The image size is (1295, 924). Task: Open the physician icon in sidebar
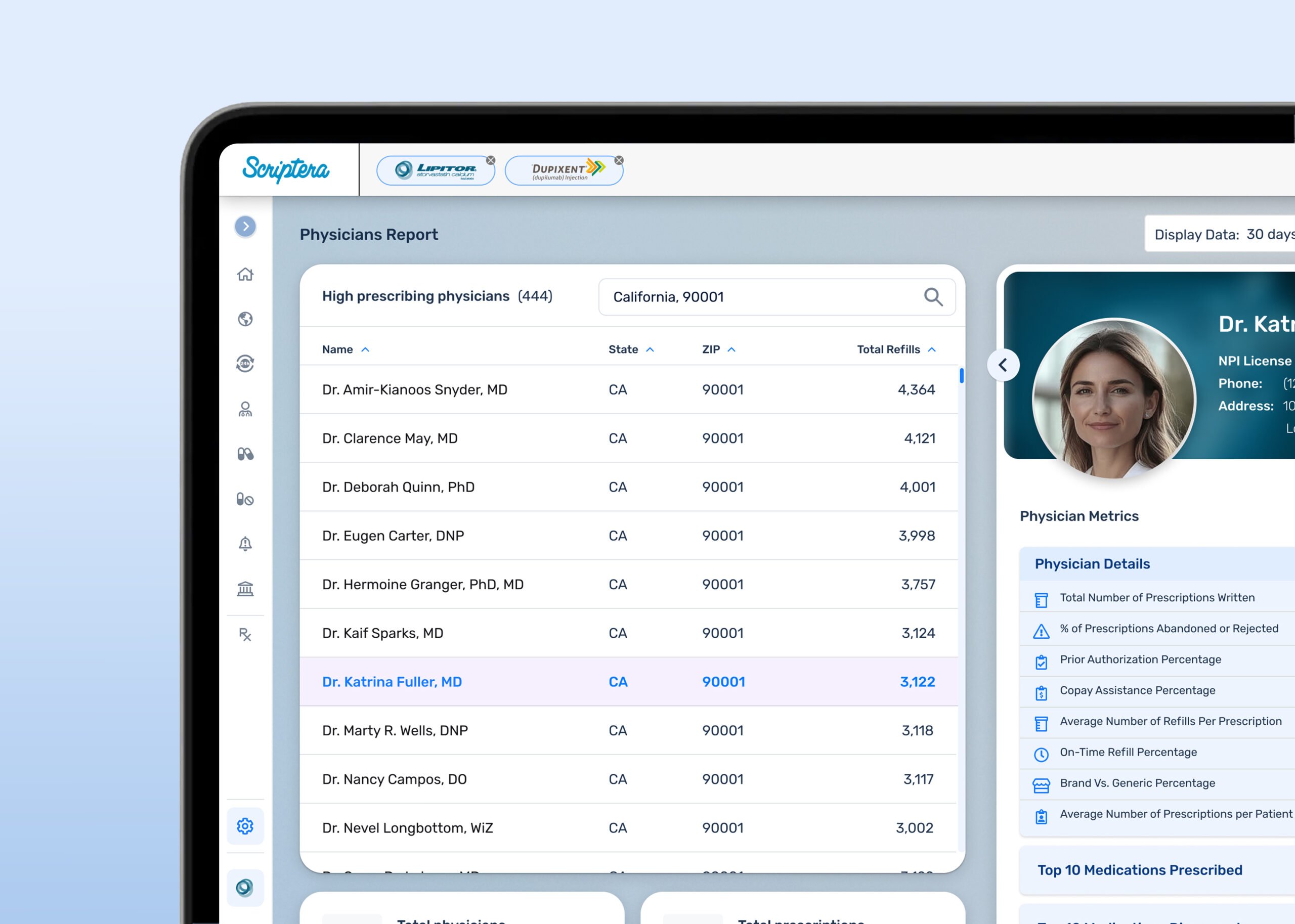[x=245, y=409]
